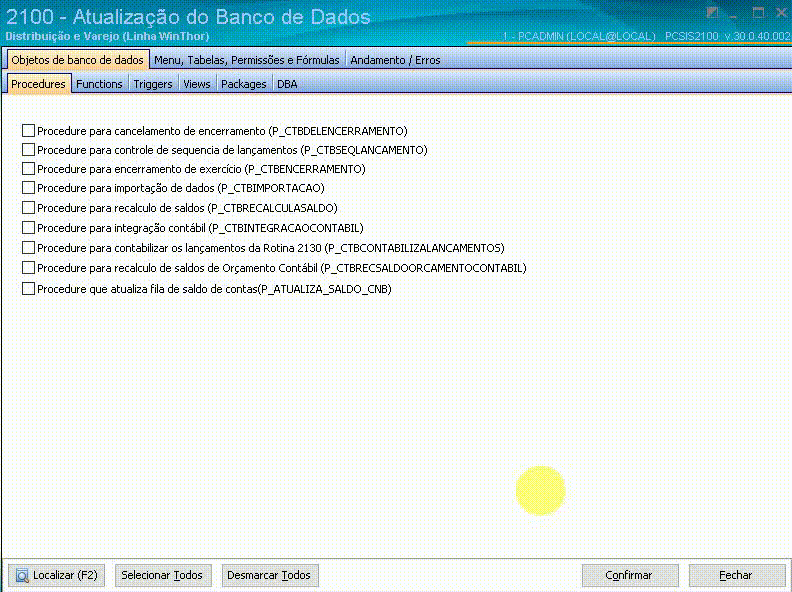This screenshot has width=792, height=592.
Task: Click 'PCADMIN (LOCAL@LOCAL)' user text
Action: pos(586,36)
